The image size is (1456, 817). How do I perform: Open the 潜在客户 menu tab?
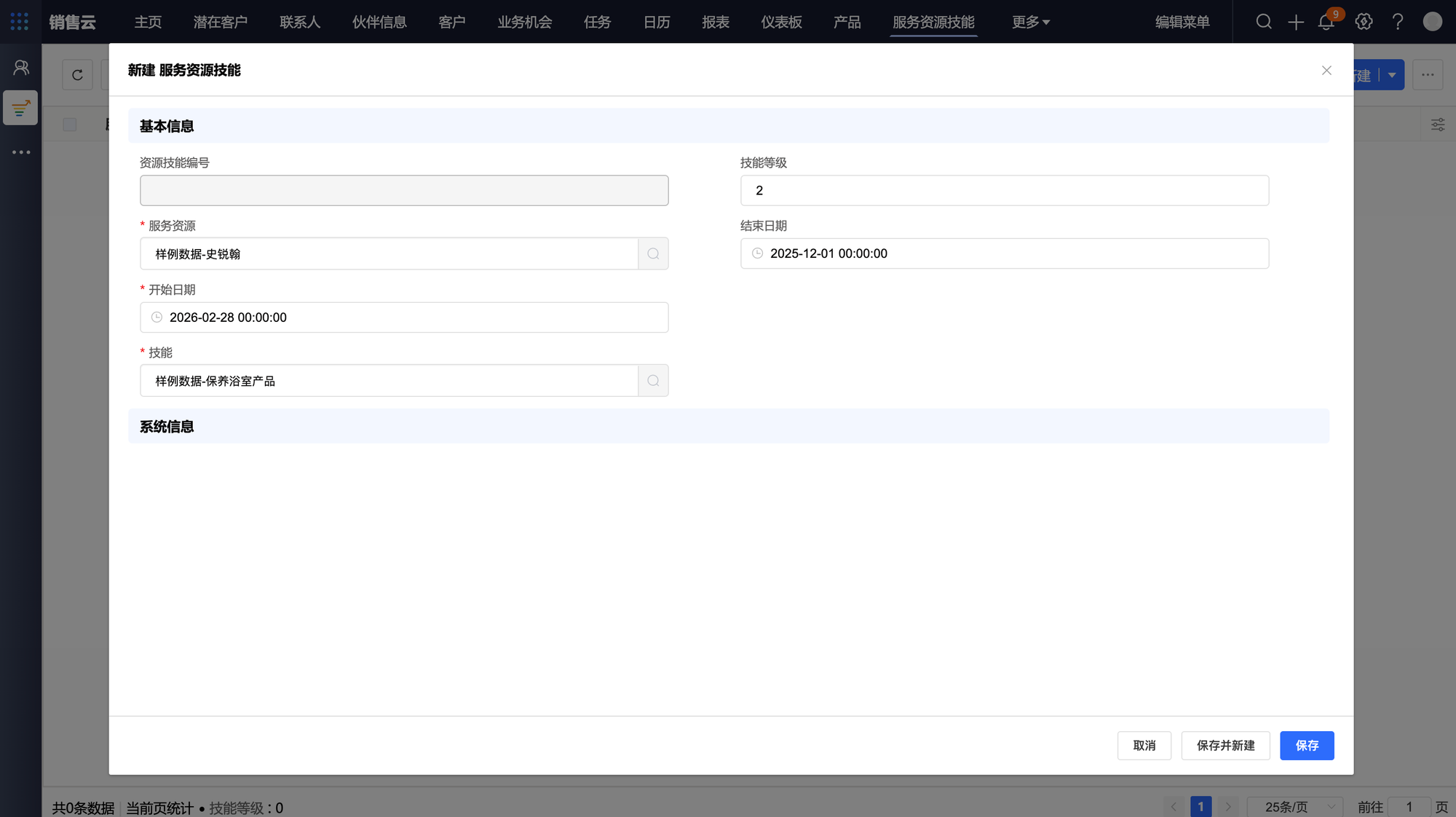[221, 22]
